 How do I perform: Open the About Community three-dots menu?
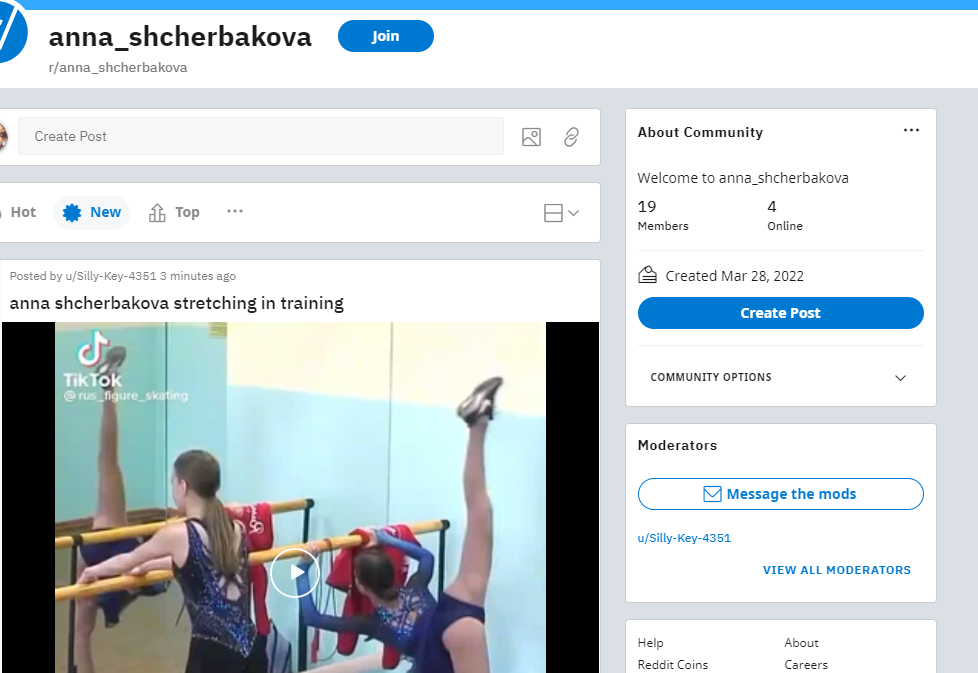coord(911,130)
